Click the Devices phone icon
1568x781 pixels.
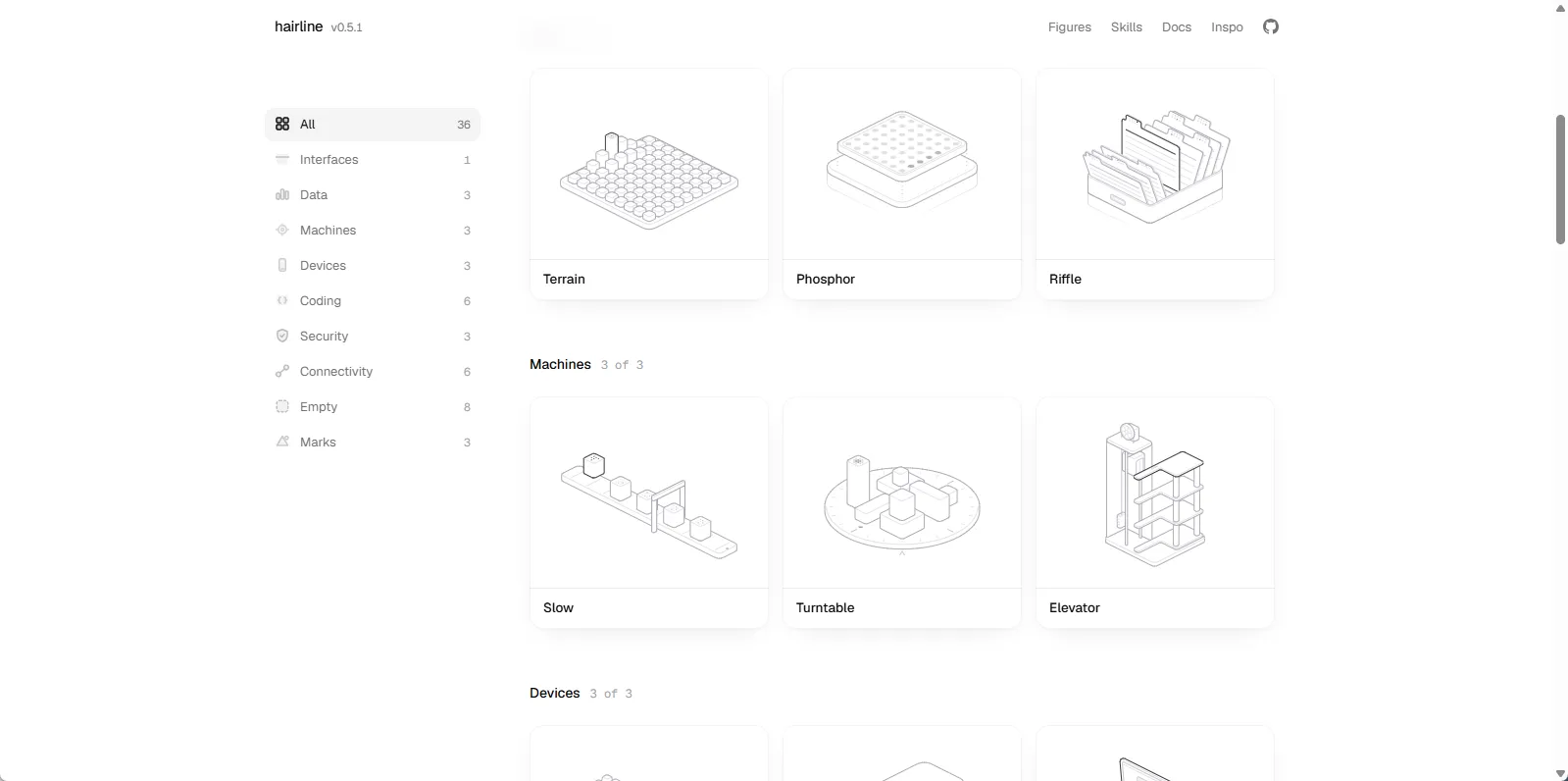(x=282, y=265)
